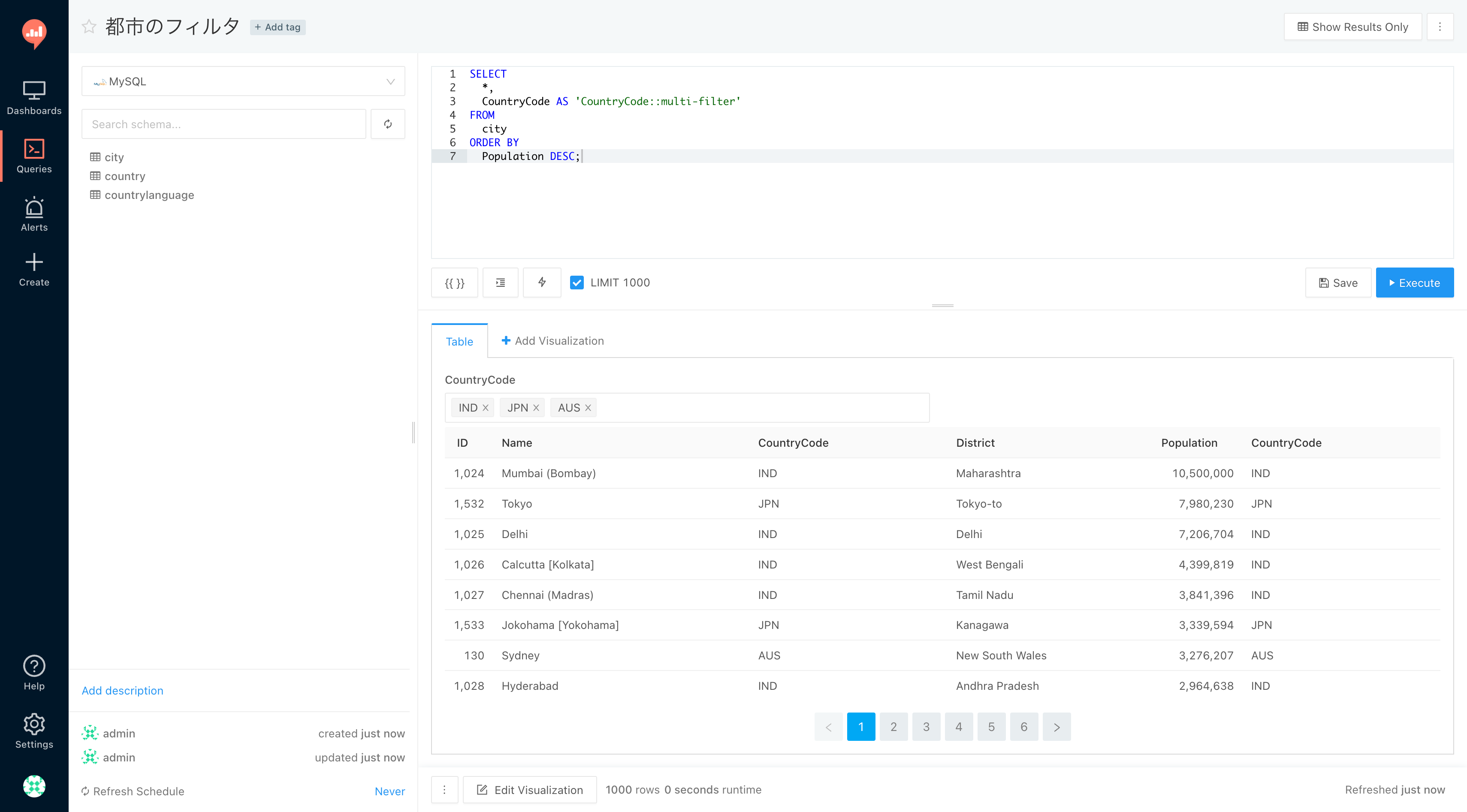The width and height of the screenshot is (1467, 812).
Task: Format the query with indent icon
Action: pyautogui.click(x=500, y=283)
